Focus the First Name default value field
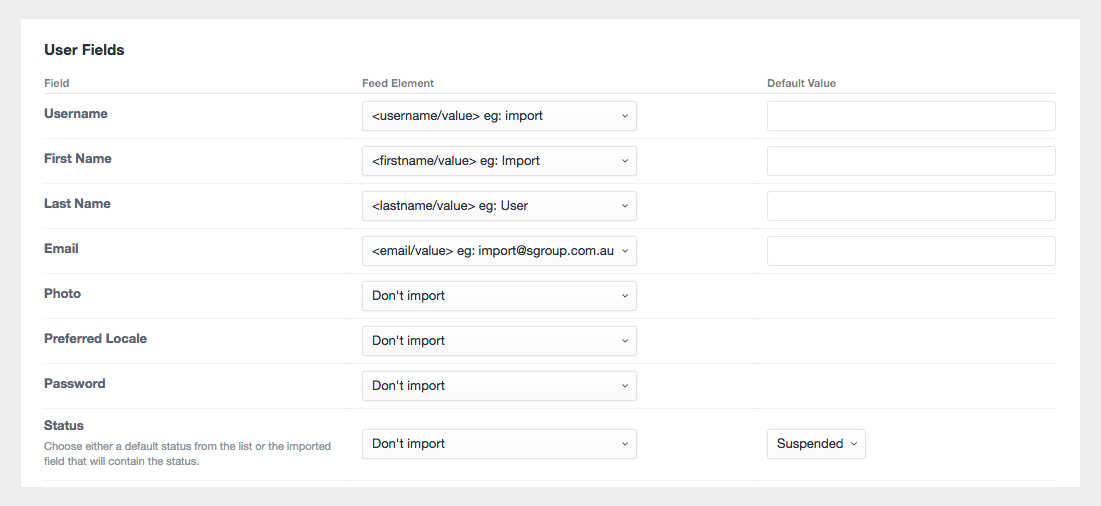 click(911, 161)
